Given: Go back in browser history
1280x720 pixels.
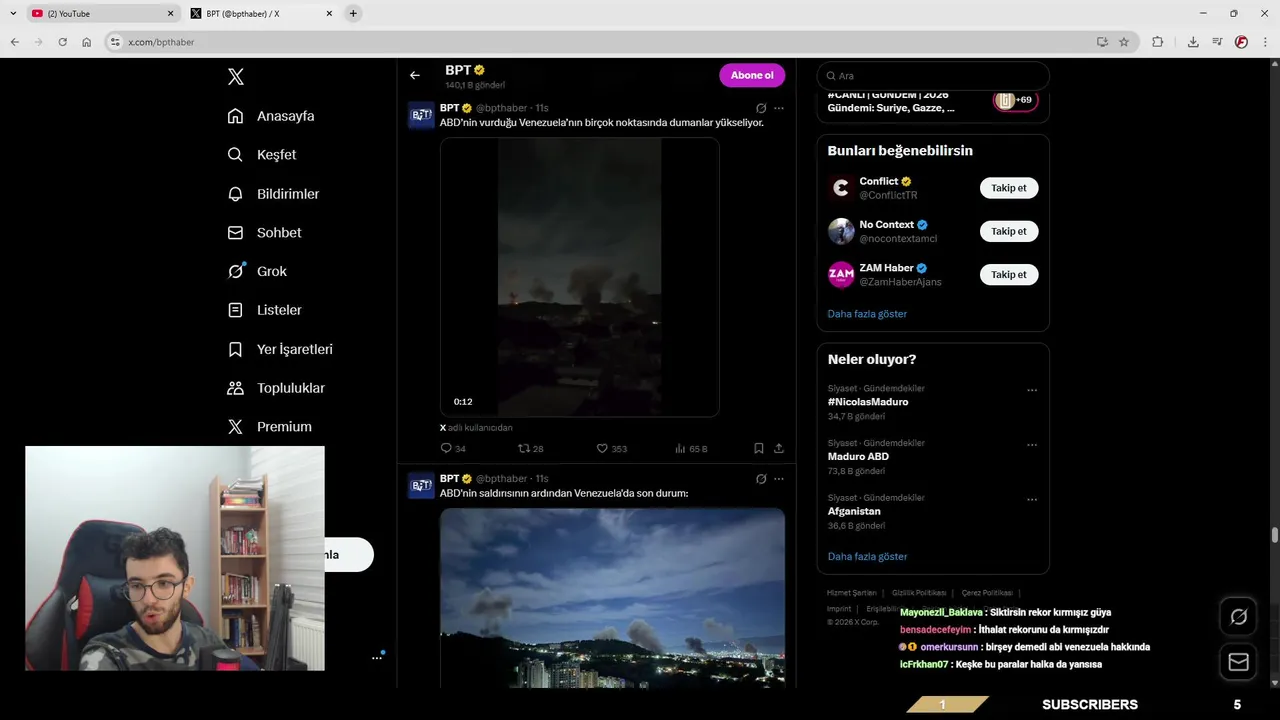Looking at the screenshot, I should coord(14,42).
